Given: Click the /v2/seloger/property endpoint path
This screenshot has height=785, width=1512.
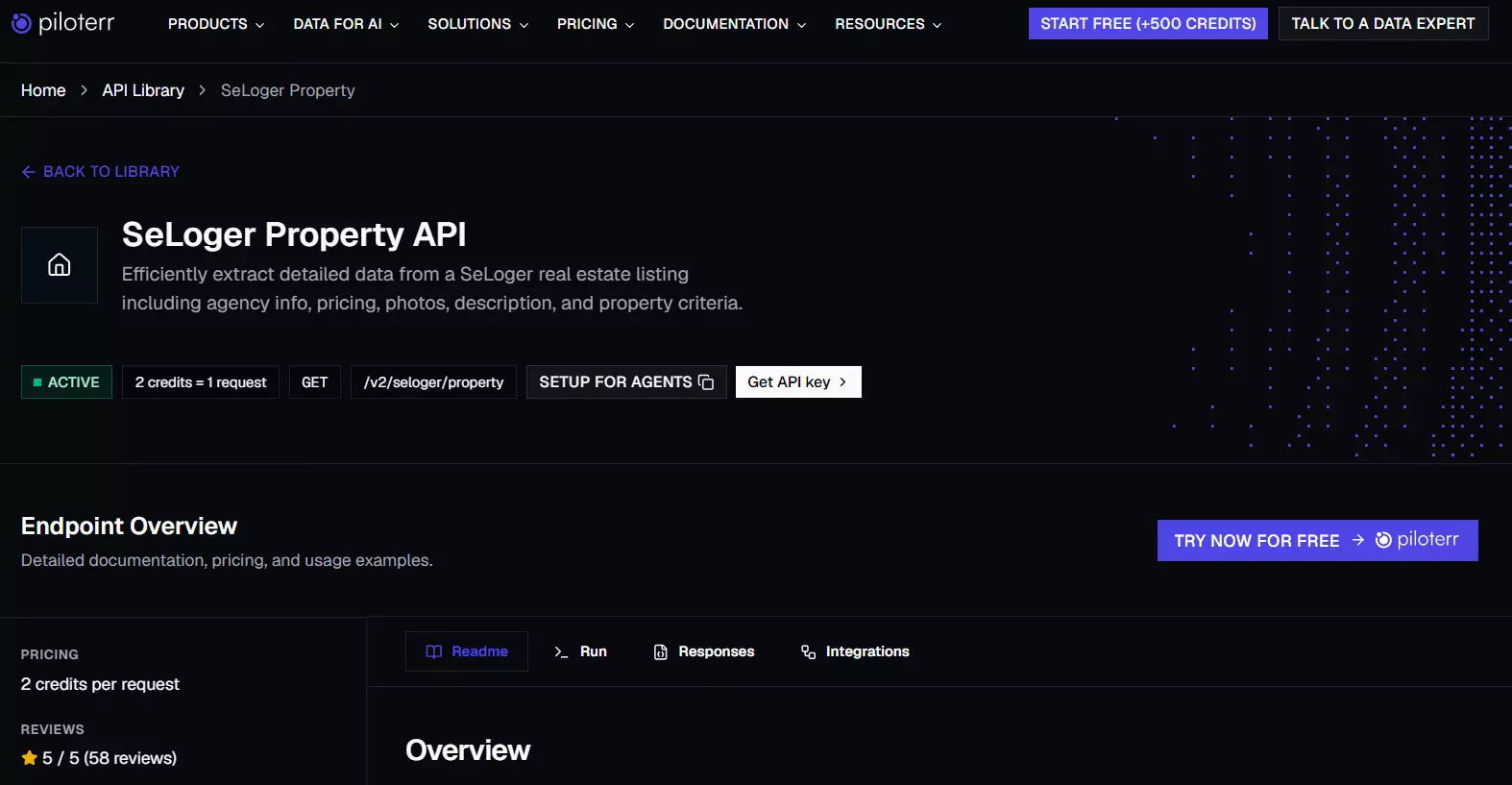Looking at the screenshot, I should [x=433, y=382].
